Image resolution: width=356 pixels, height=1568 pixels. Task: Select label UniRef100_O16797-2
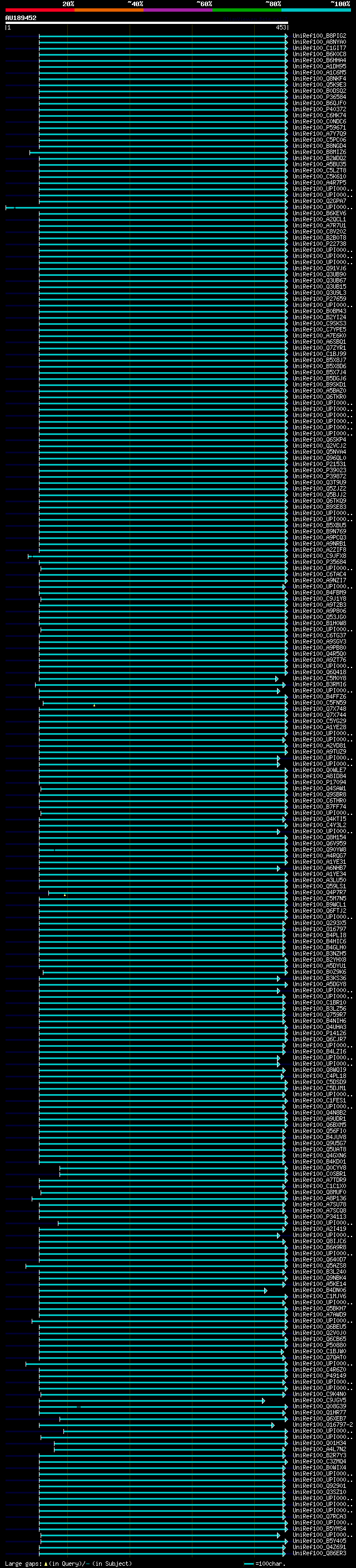[x=323, y=1425]
